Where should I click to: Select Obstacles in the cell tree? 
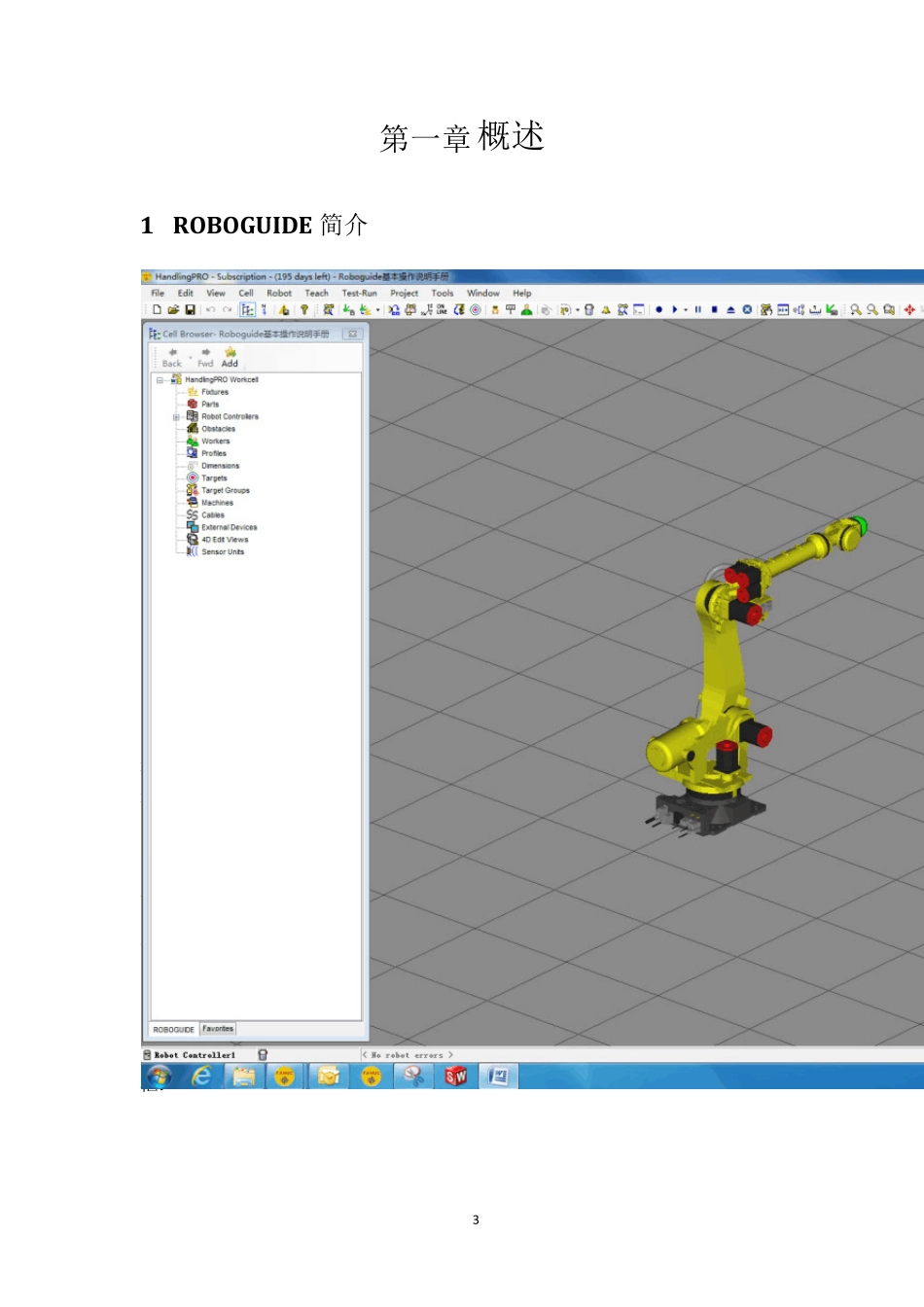tap(218, 429)
